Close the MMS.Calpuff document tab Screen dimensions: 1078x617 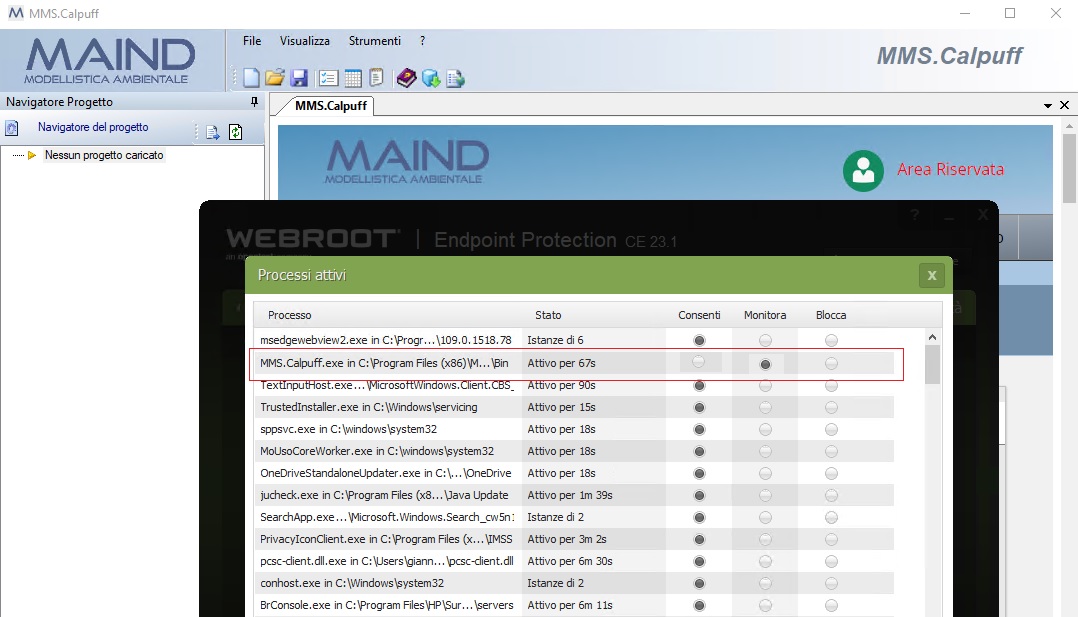point(1064,105)
